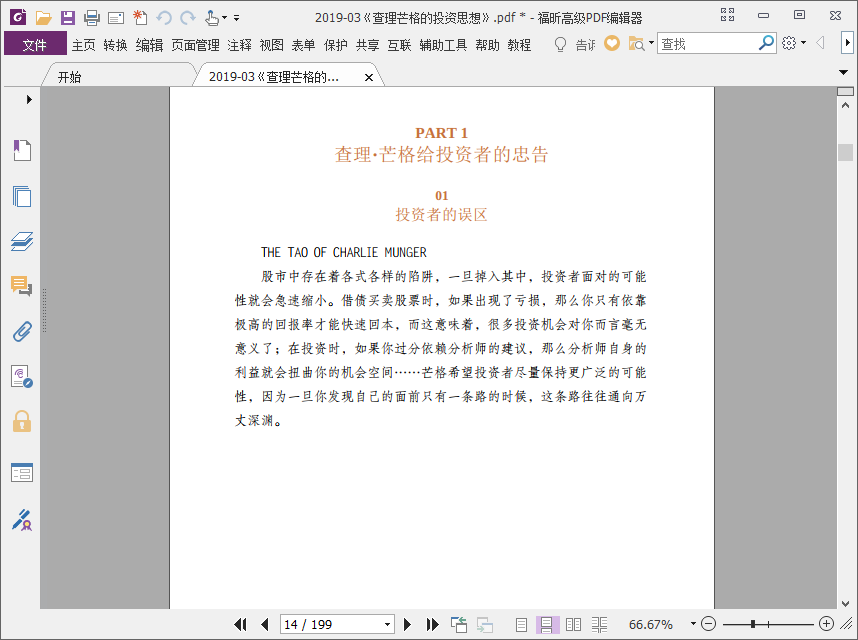Open the 视图 ribbon tab
Screen dimensions: 858x640
(x=271, y=45)
